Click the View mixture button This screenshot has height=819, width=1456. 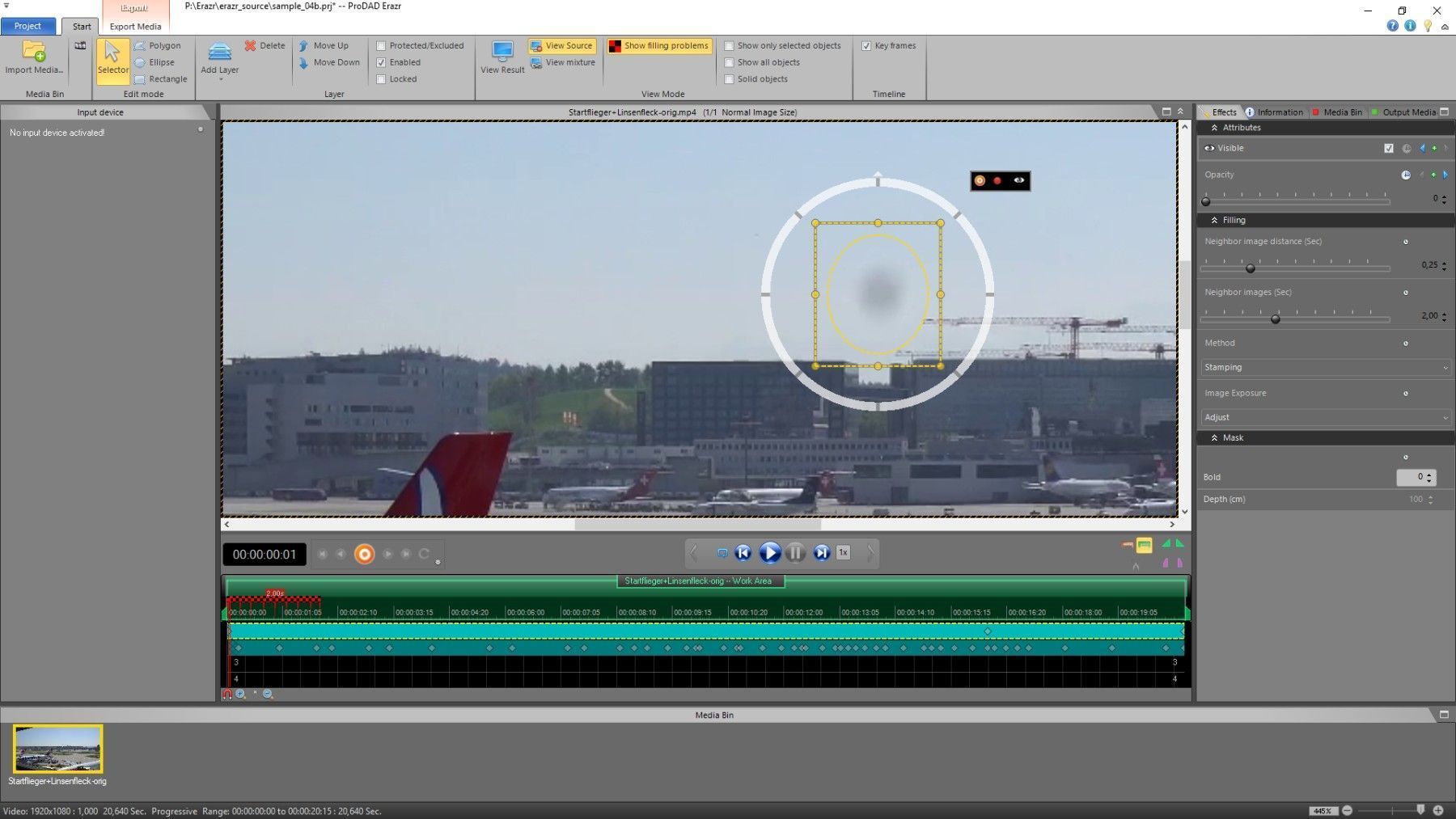pos(563,62)
